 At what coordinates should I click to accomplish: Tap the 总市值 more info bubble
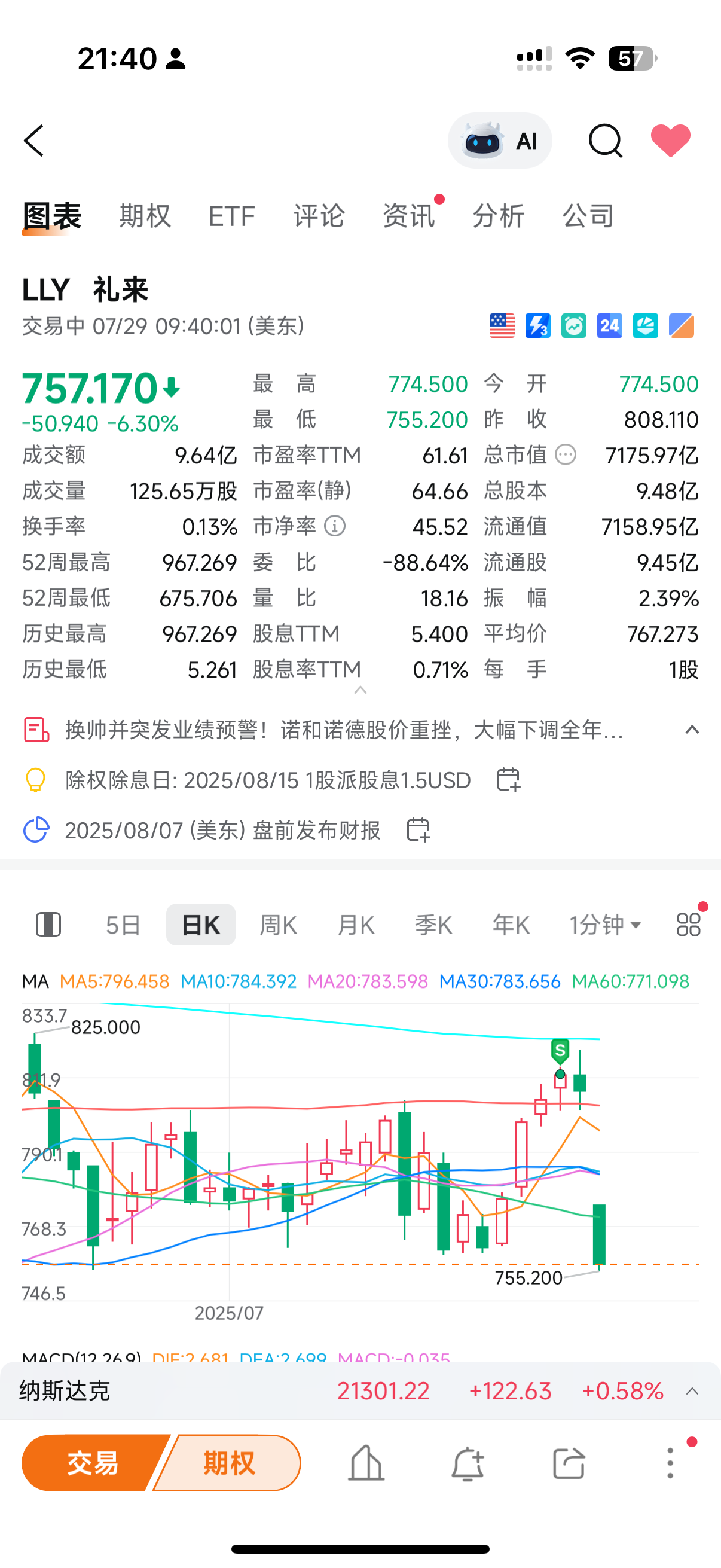click(x=565, y=454)
